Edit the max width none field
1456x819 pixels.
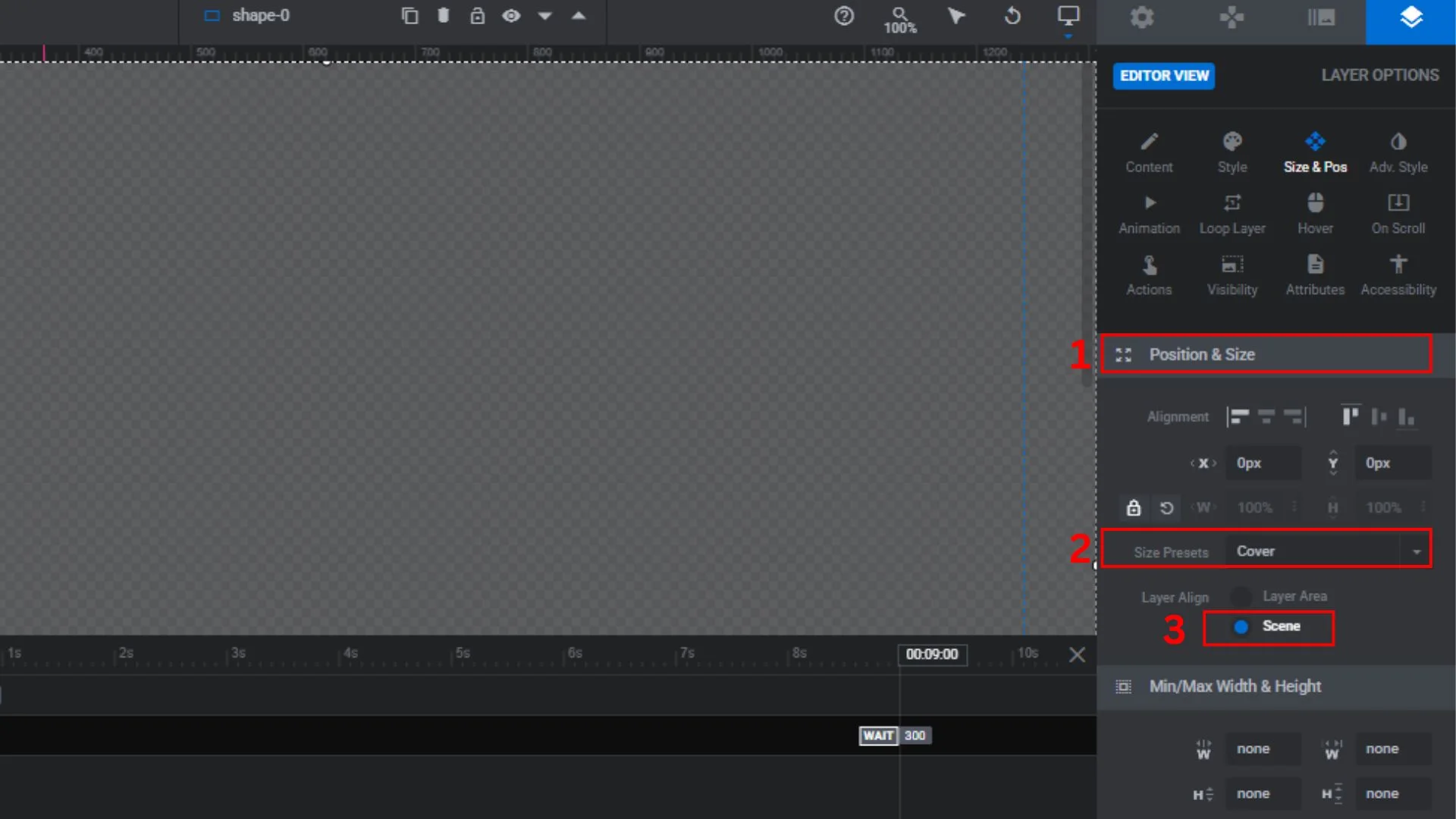(1394, 749)
